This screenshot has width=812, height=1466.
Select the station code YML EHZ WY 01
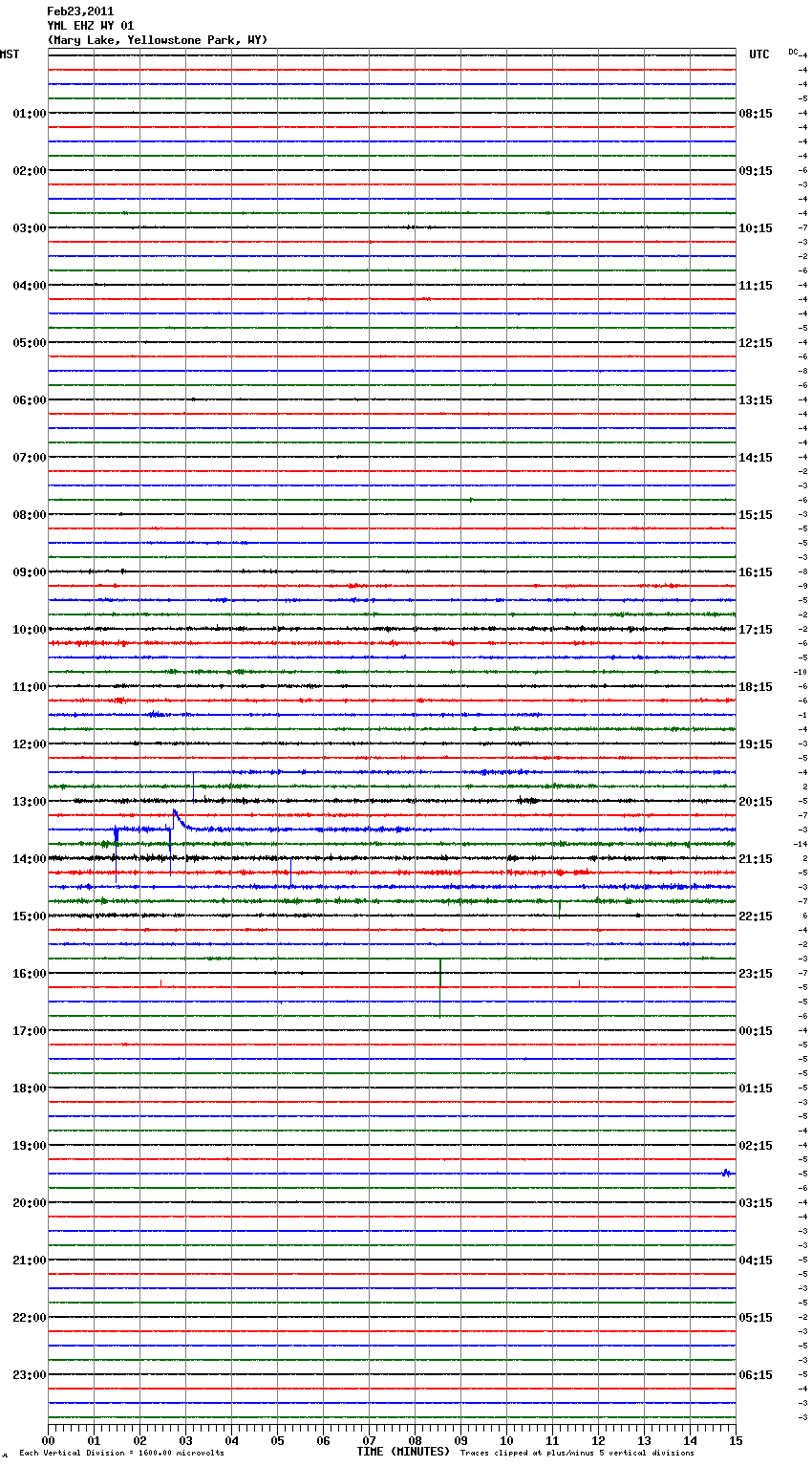(91, 26)
